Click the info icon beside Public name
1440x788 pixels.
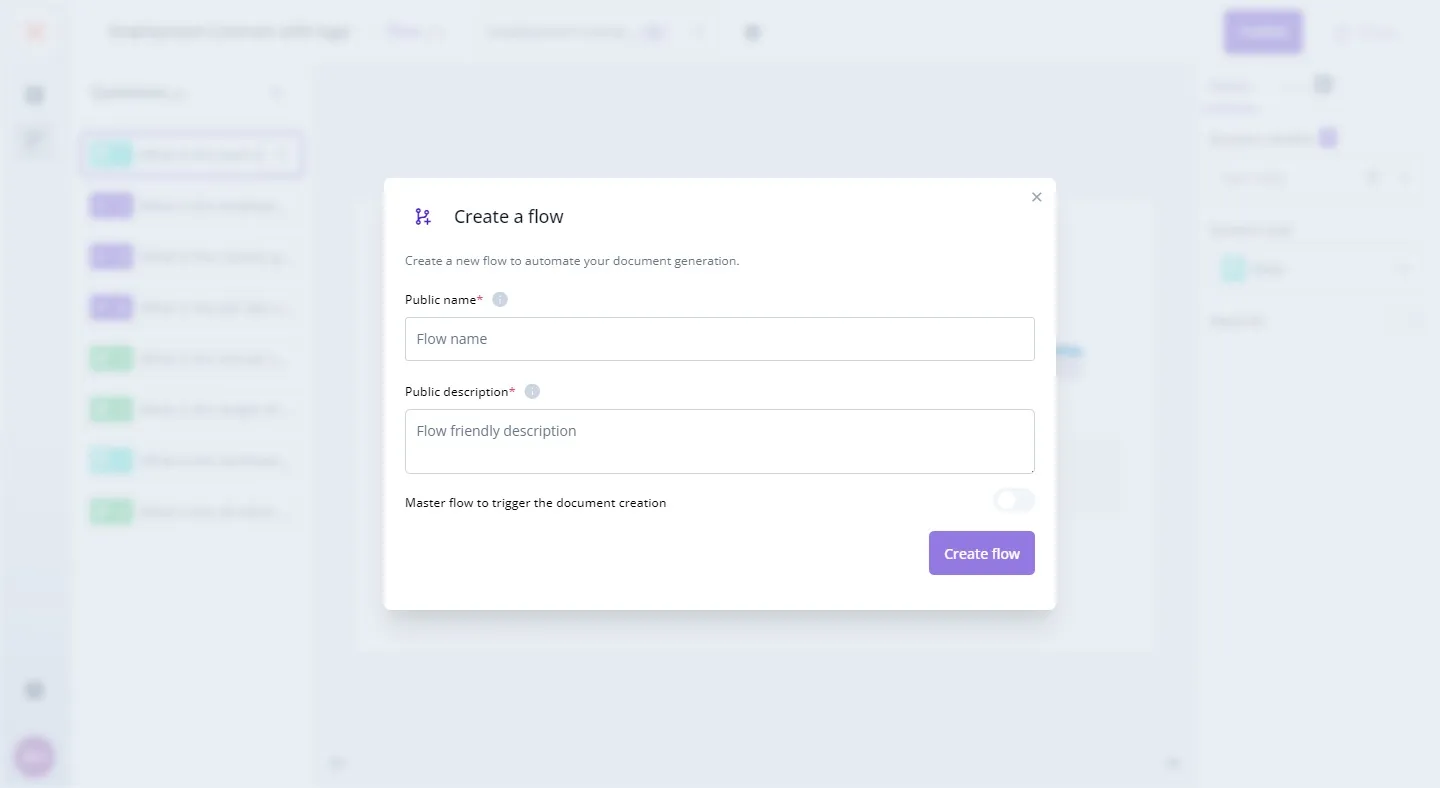click(500, 300)
